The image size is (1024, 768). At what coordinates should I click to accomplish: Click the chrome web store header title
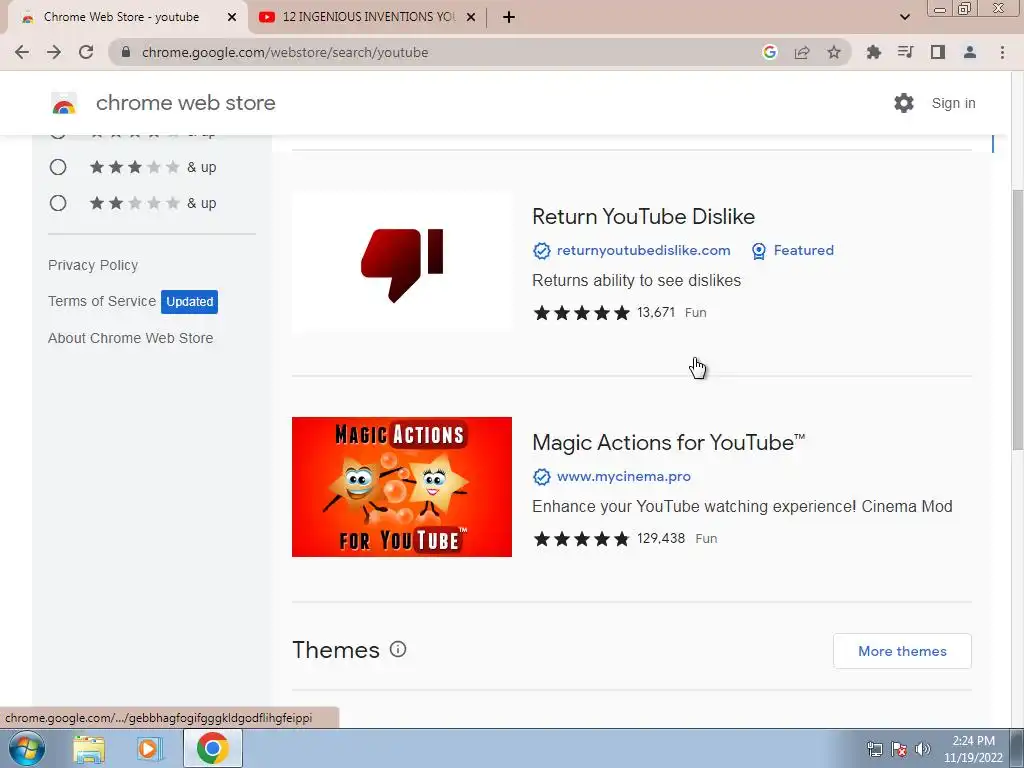(x=185, y=103)
